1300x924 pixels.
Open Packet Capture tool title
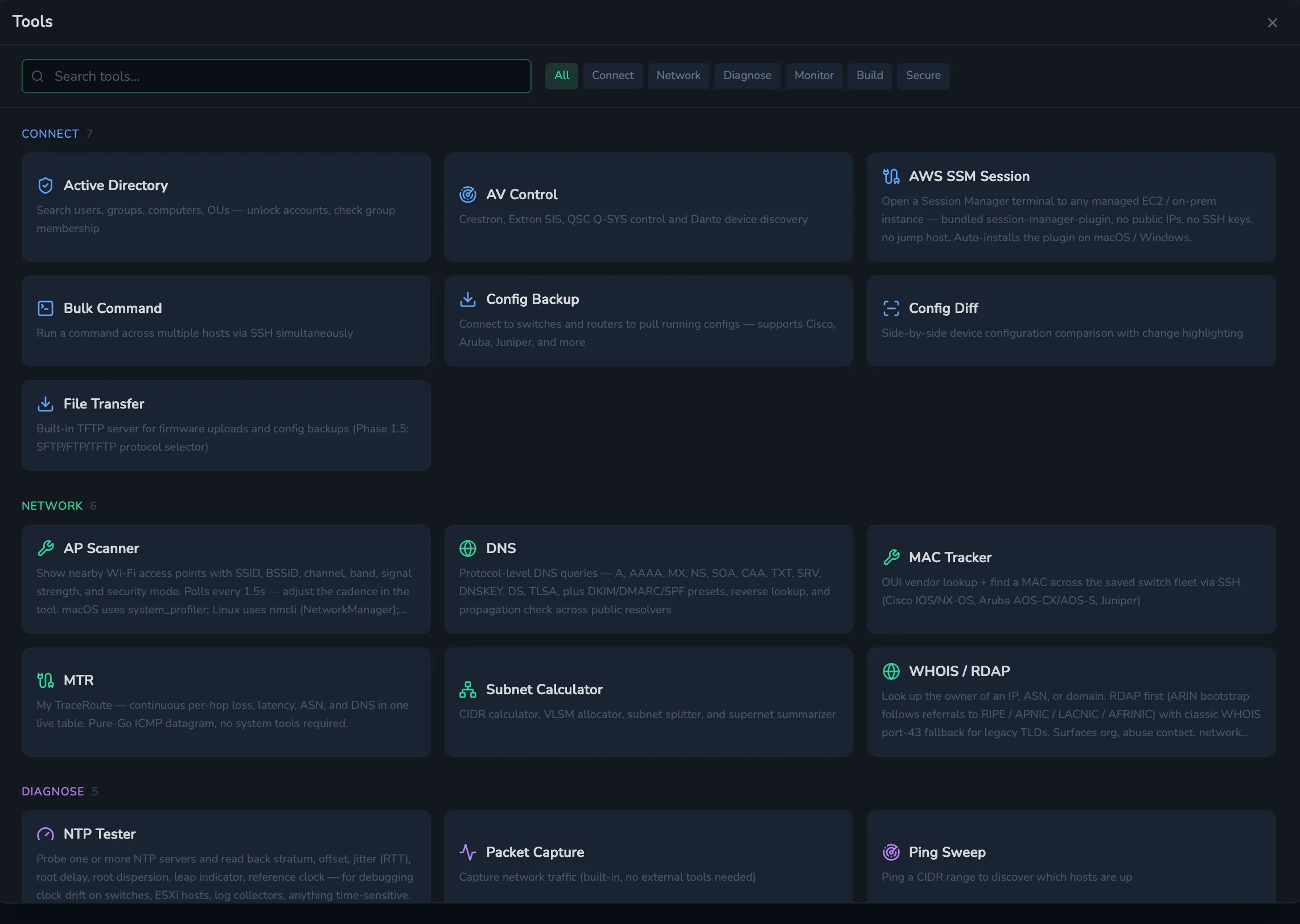[535, 852]
